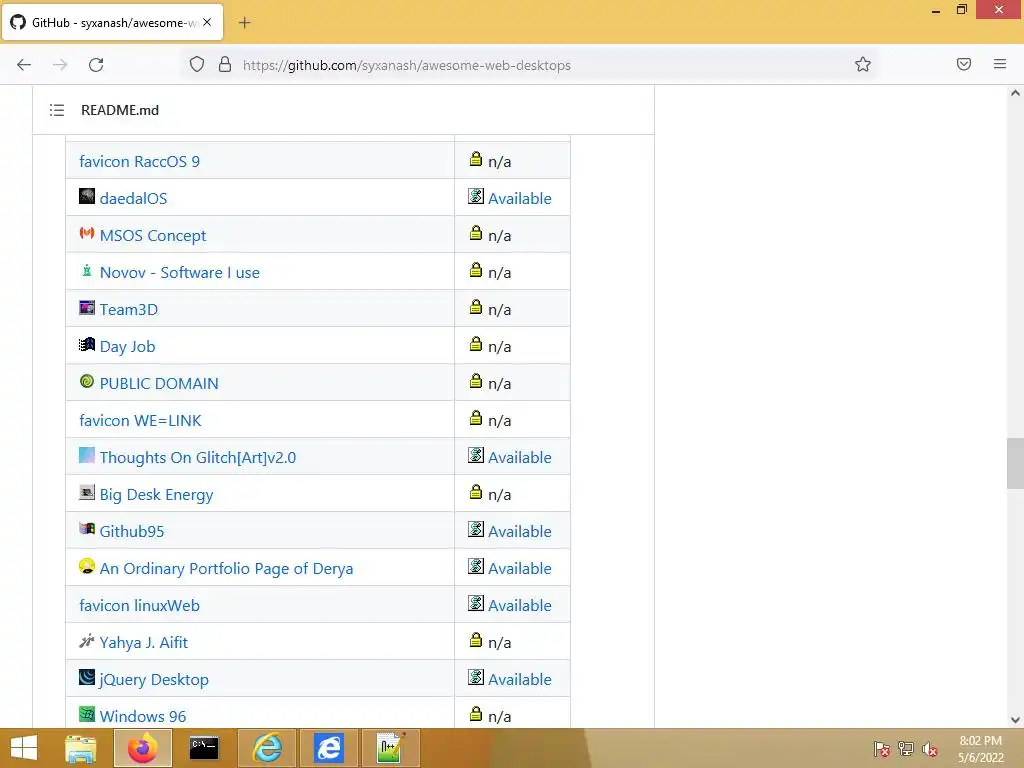Open the Command Prompt taskbar icon
Image resolution: width=1024 pixels, height=768 pixels.
coord(204,748)
